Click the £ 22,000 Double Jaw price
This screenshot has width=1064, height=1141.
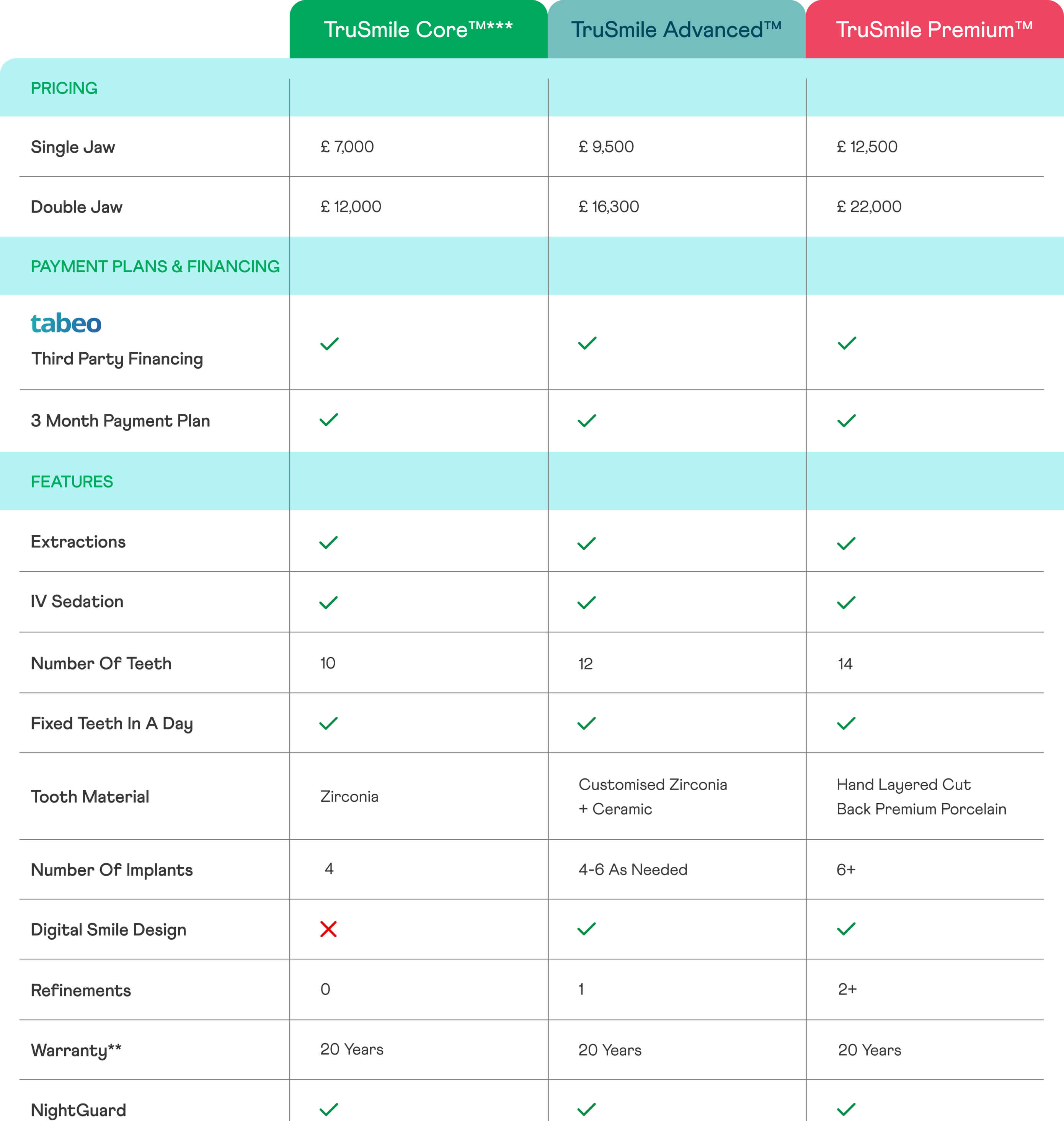[869, 207]
